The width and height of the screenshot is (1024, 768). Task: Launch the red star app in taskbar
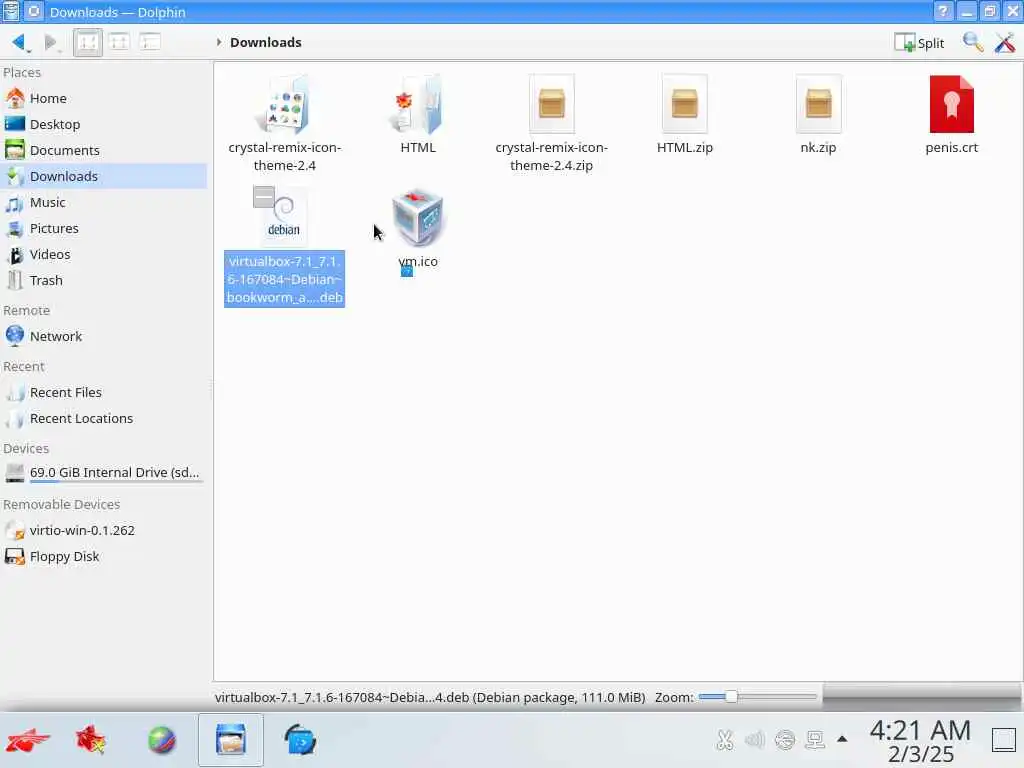coord(91,741)
